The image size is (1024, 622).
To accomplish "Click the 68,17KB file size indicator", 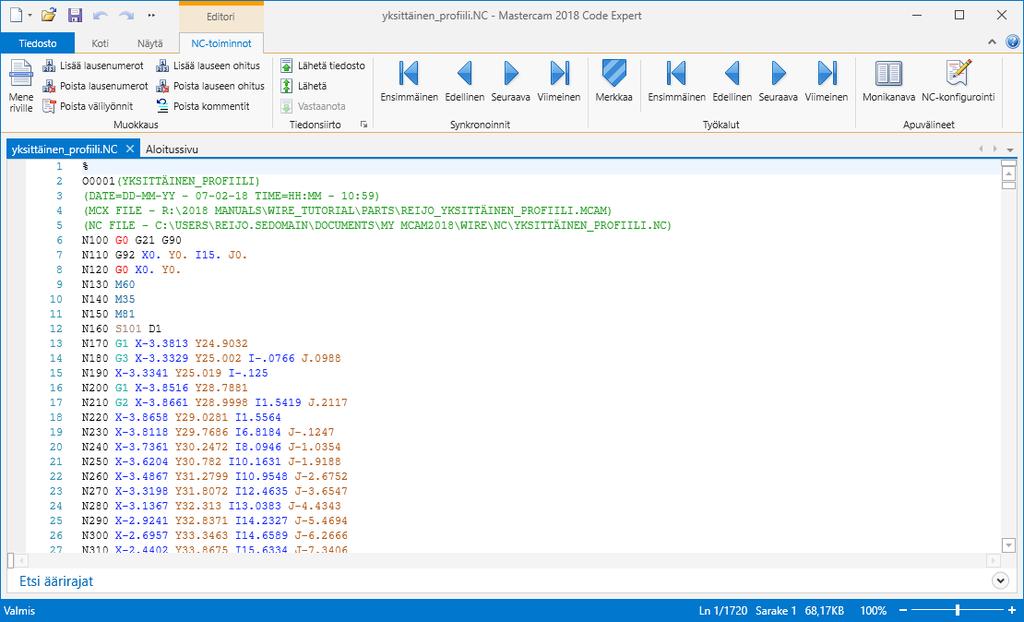I will pyautogui.click(x=824, y=611).
